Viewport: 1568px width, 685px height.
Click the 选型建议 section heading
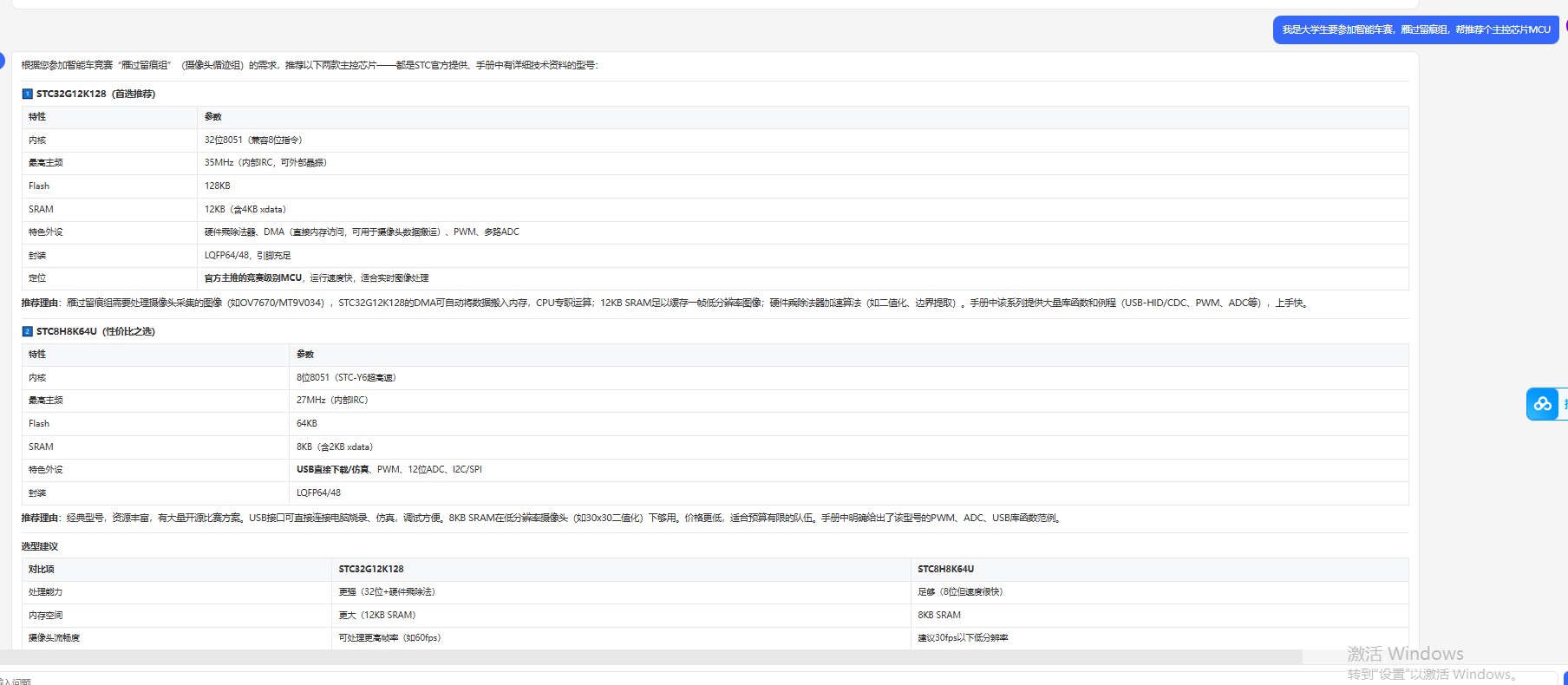click(x=40, y=546)
